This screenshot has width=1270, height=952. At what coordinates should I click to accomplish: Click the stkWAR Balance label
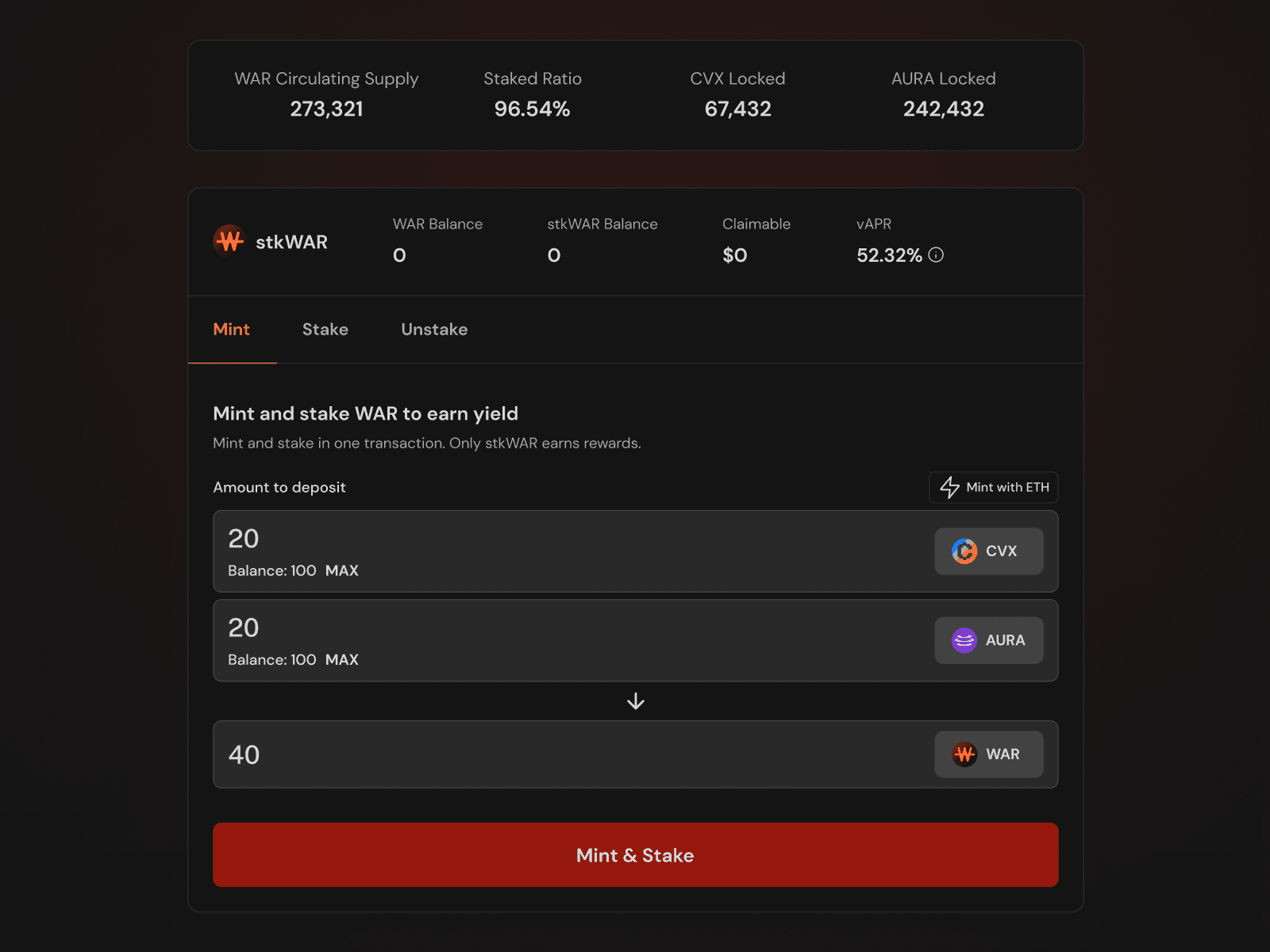point(602,224)
